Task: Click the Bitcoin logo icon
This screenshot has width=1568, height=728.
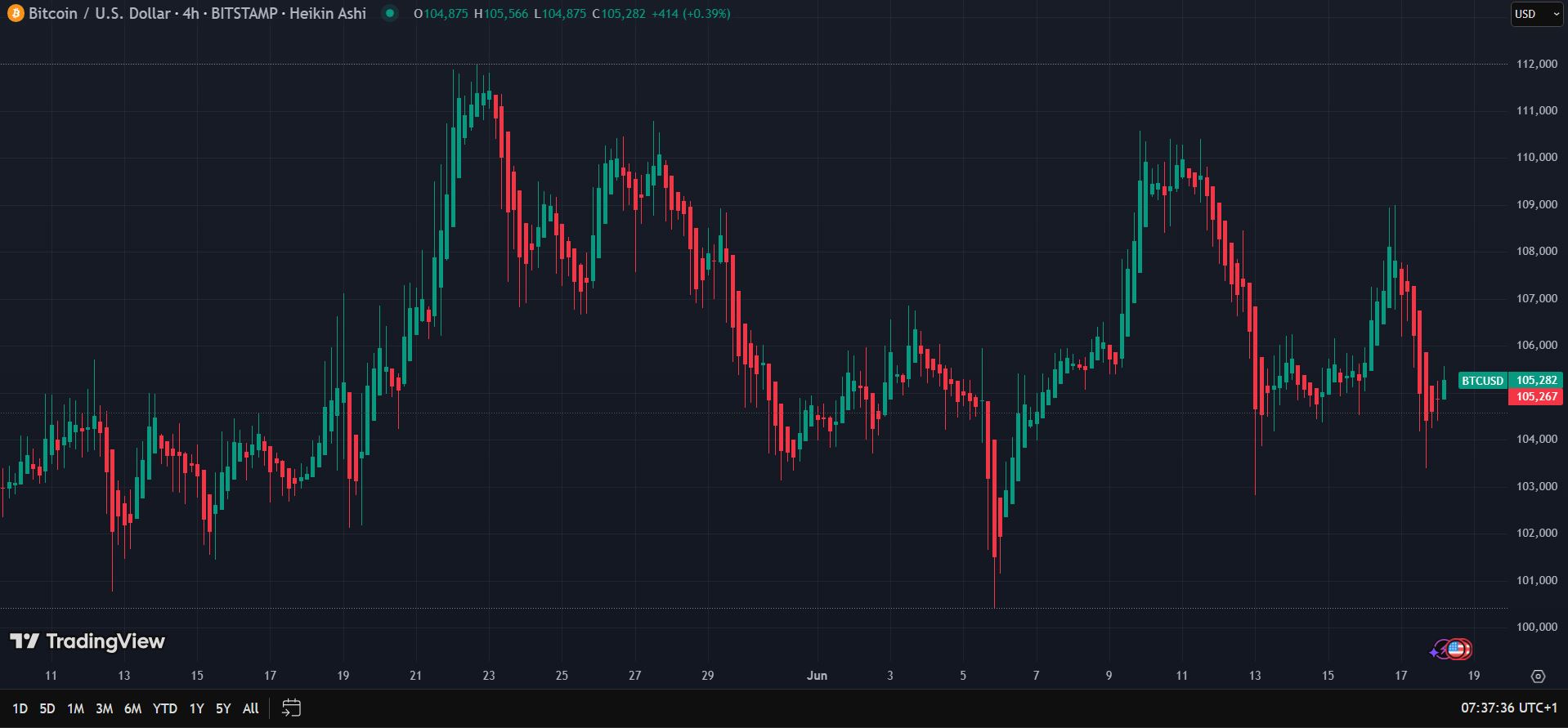Action: coord(16,13)
